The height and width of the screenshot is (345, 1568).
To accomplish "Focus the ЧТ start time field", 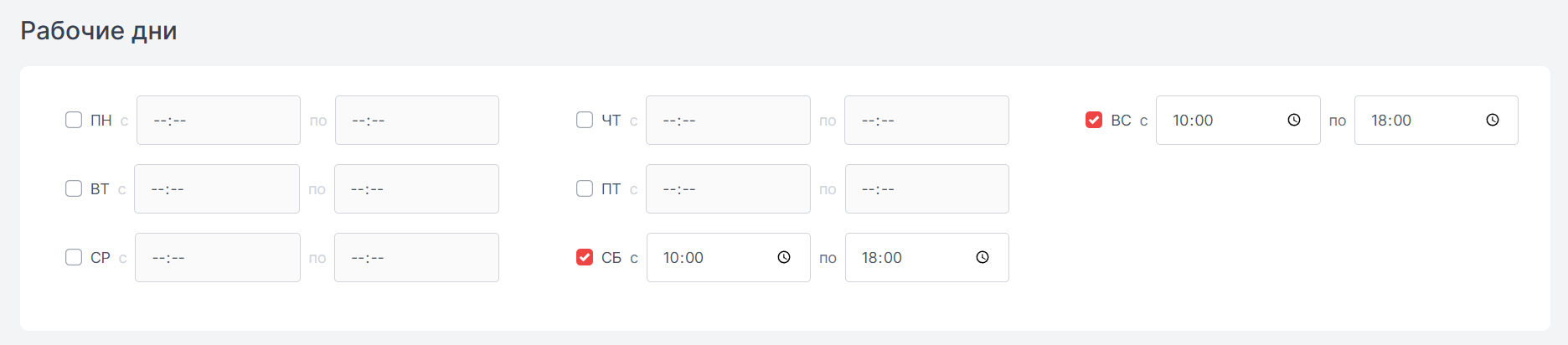I will click(x=728, y=120).
